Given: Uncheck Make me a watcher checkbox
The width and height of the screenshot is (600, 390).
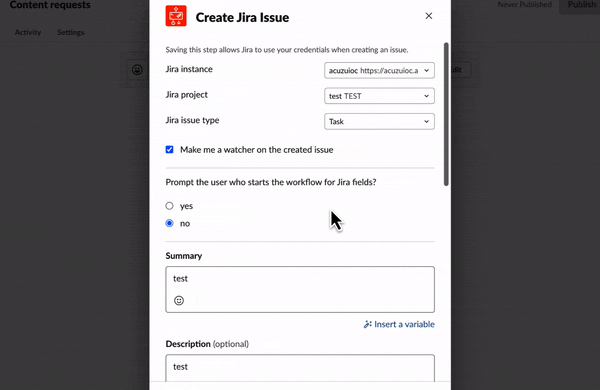Looking at the screenshot, I should (x=169, y=149).
